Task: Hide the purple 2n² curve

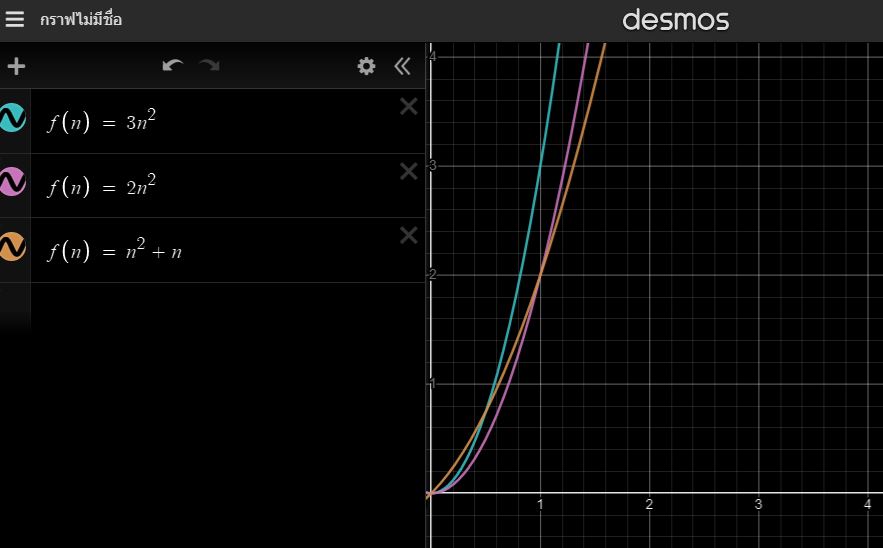Action: (13, 182)
